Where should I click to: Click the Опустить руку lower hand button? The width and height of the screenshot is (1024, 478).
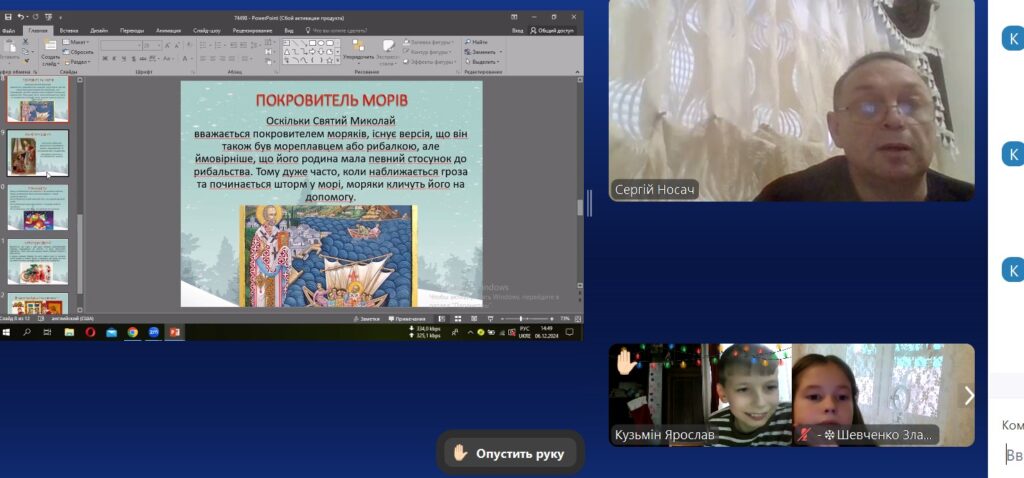coord(510,453)
